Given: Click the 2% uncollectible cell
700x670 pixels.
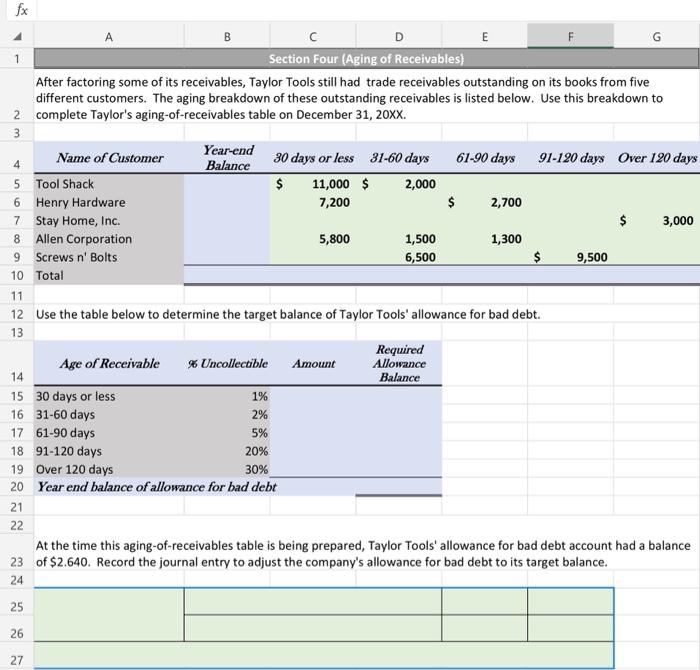Looking at the screenshot, I should 227,414.
